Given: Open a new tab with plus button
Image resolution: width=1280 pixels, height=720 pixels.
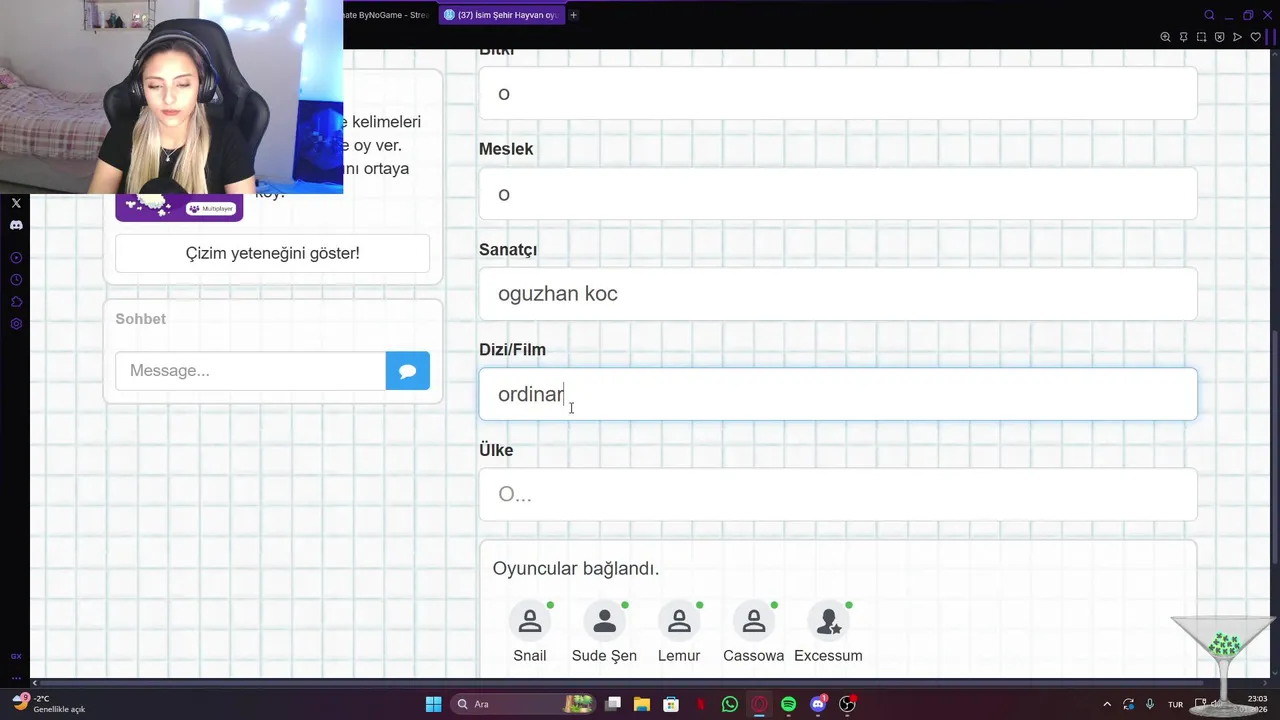Looking at the screenshot, I should tap(573, 15).
